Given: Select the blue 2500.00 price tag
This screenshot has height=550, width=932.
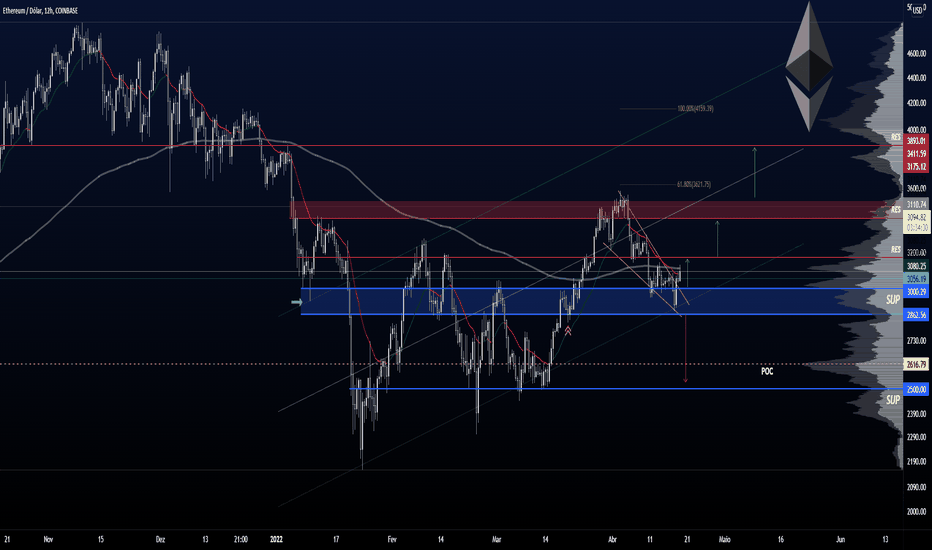Looking at the screenshot, I should point(917,389).
